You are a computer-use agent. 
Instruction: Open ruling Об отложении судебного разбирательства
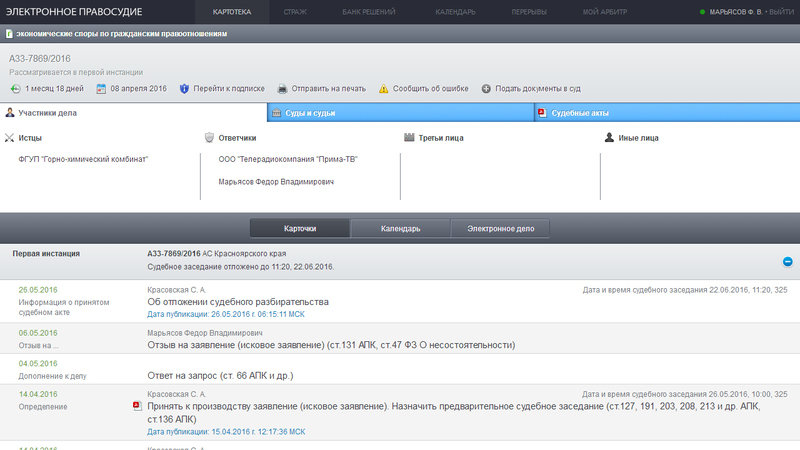238,302
